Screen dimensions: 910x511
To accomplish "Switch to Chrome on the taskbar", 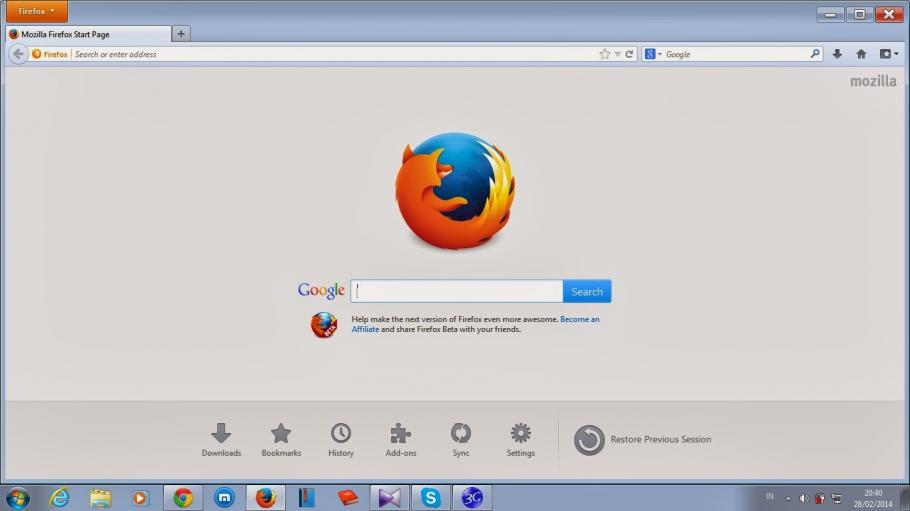I will pos(183,498).
